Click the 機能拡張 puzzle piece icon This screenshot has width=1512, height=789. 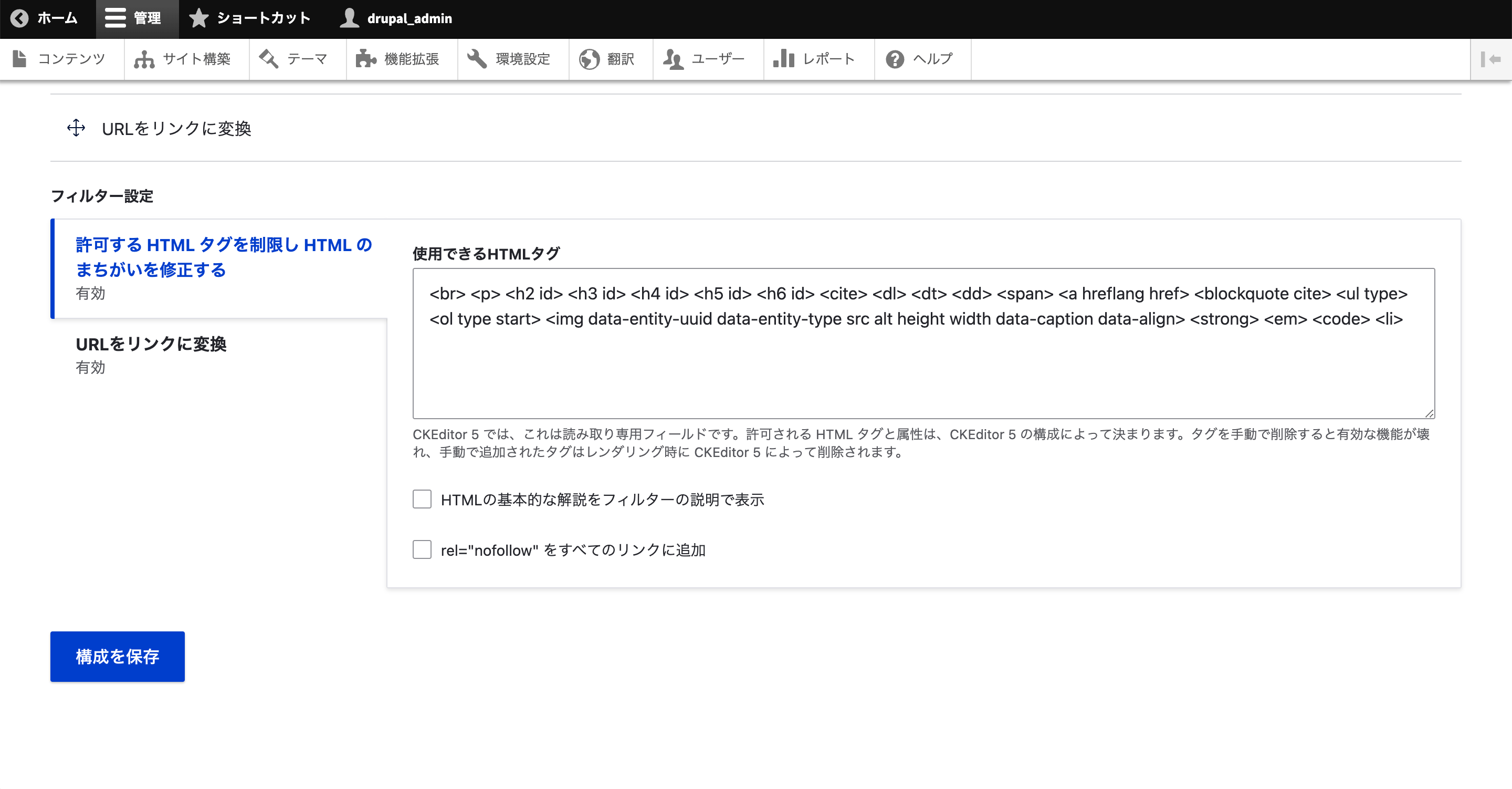pos(366,59)
